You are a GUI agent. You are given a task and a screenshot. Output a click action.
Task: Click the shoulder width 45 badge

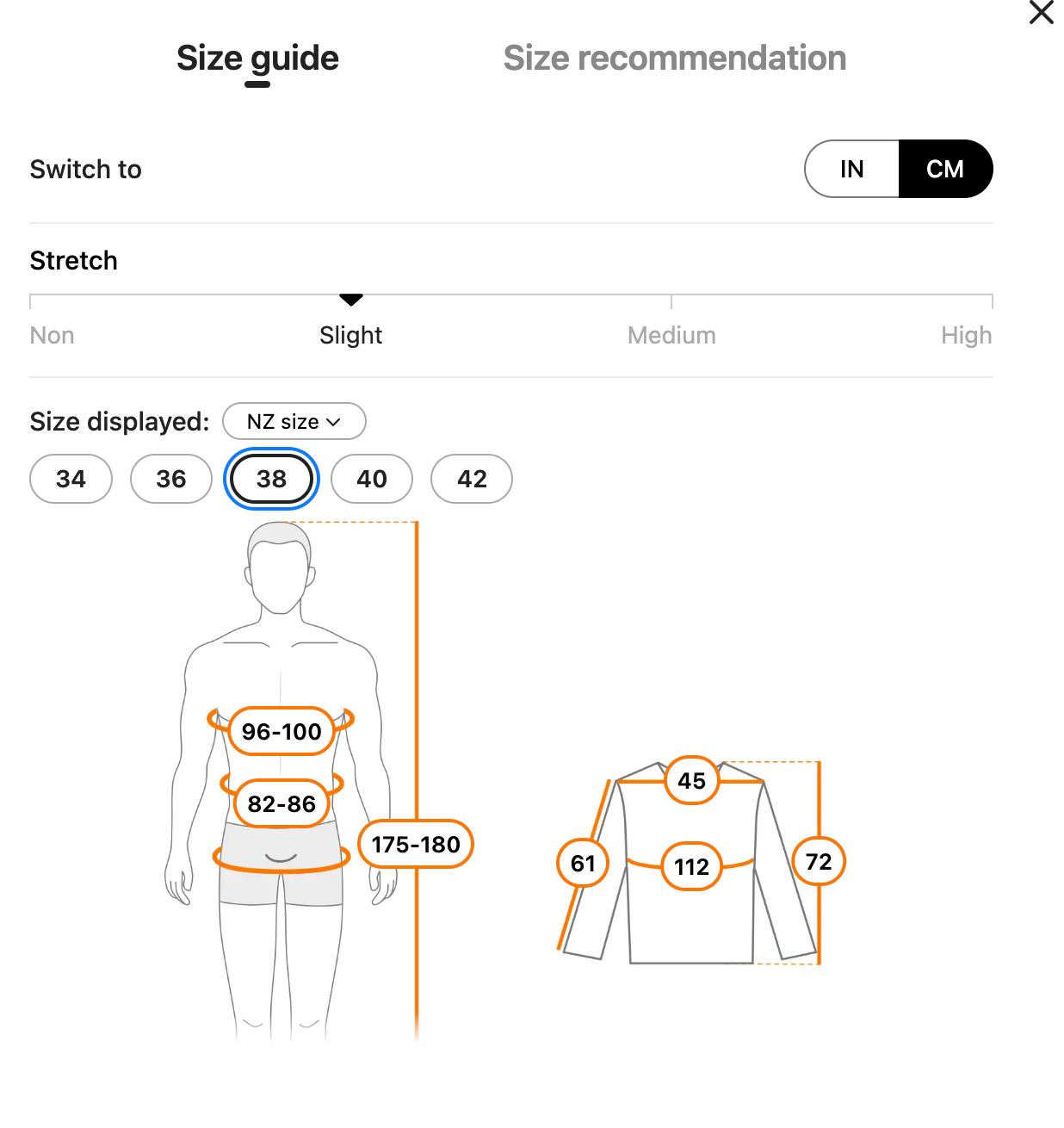click(x=691, y=781)
